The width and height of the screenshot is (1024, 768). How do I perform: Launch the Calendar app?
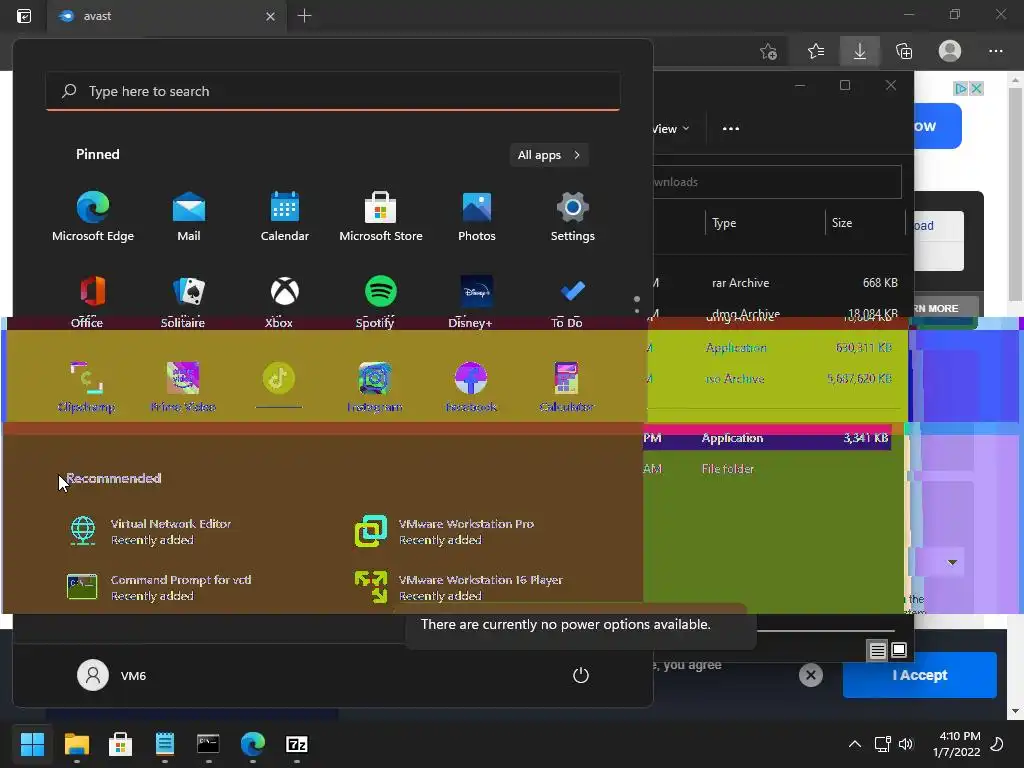tap(285, 217)
